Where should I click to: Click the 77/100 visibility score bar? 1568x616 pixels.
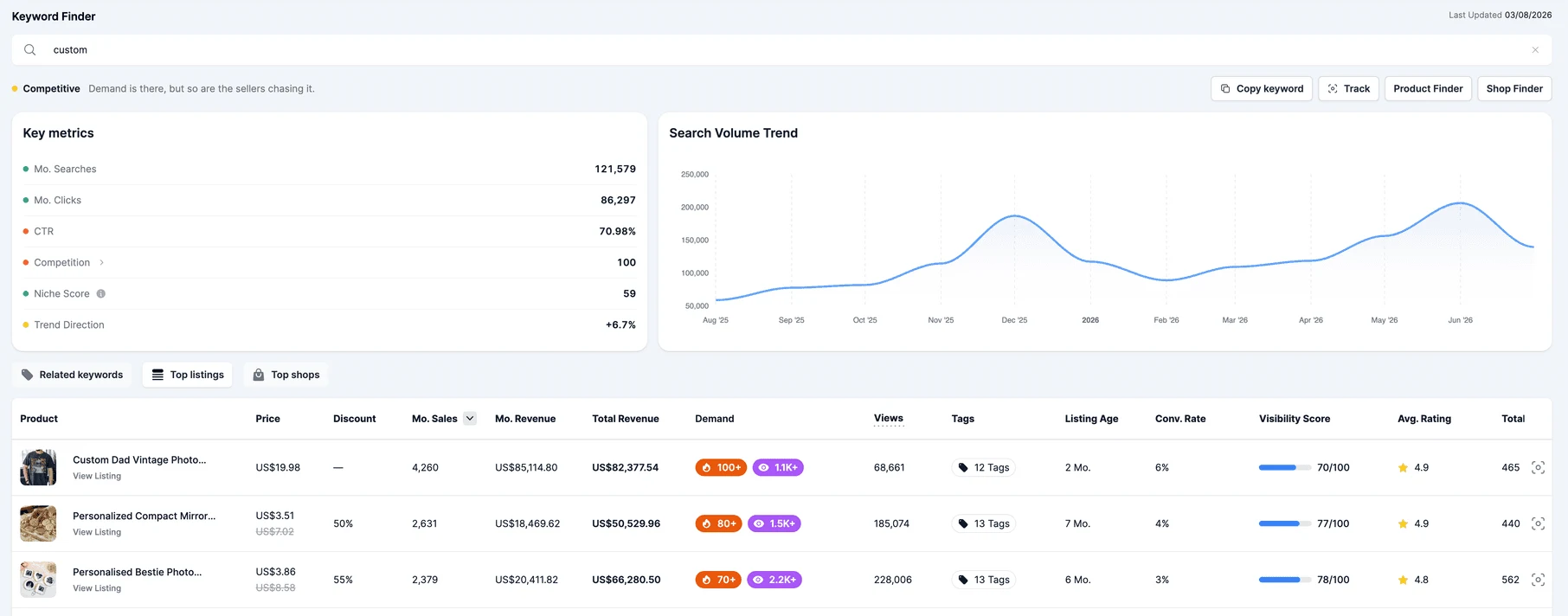coord(1284,523)
